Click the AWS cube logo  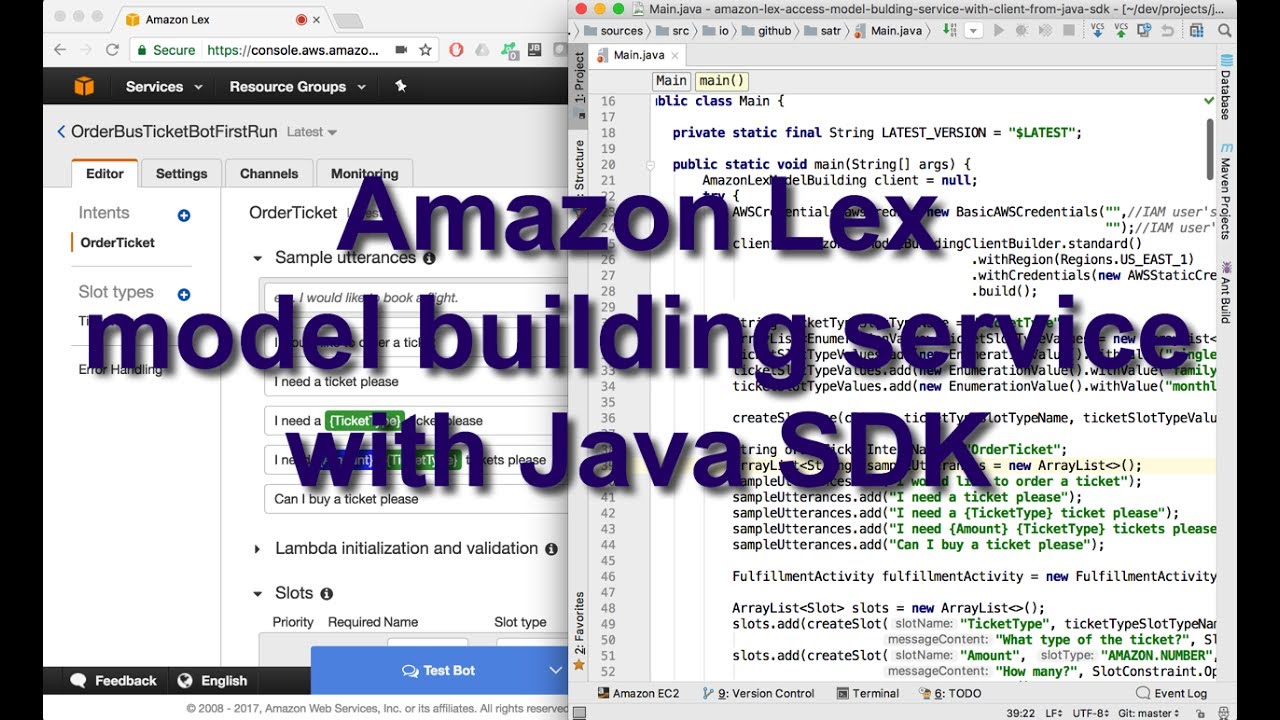click(x=84, y=86)
